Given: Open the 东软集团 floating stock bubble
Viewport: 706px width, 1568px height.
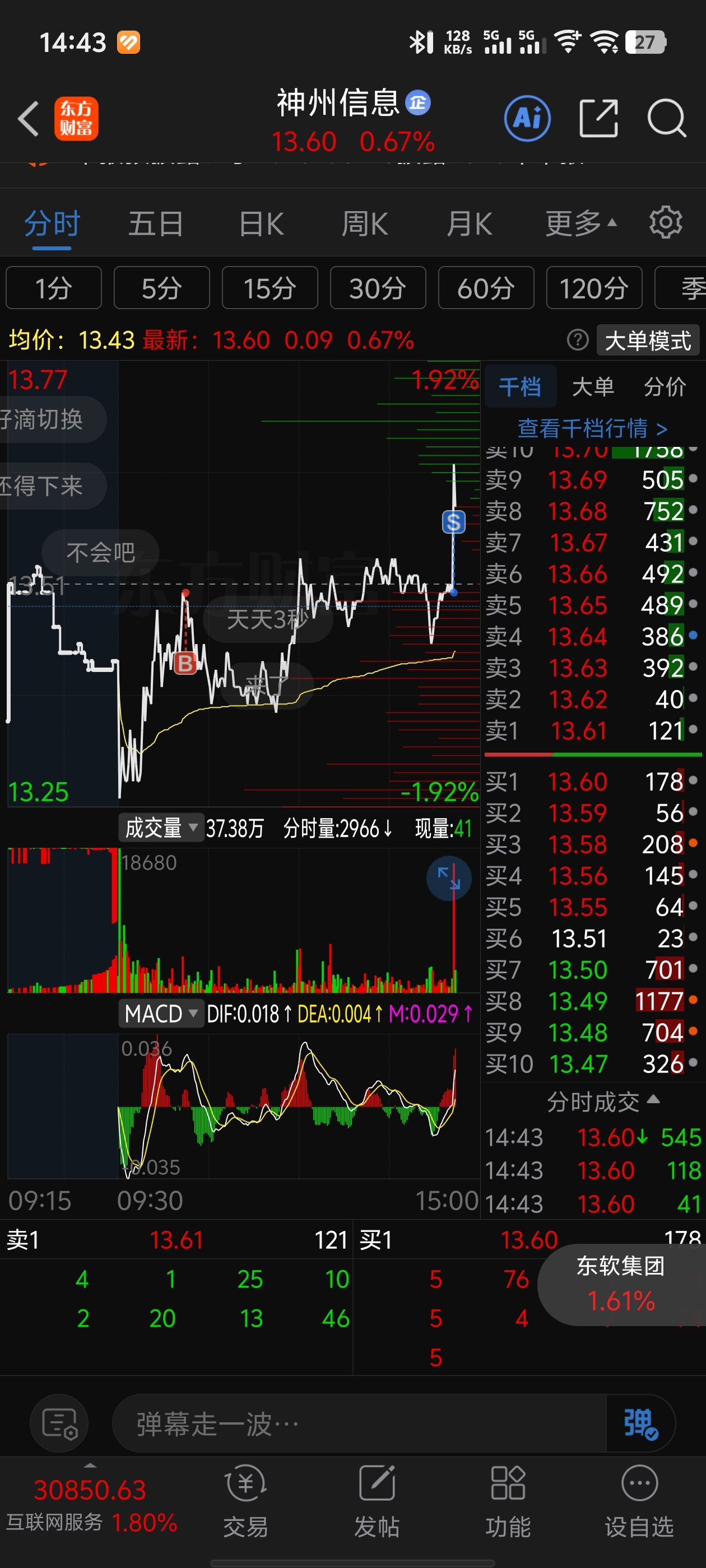Looking at the screenshot, I should tap(621, 1284).
